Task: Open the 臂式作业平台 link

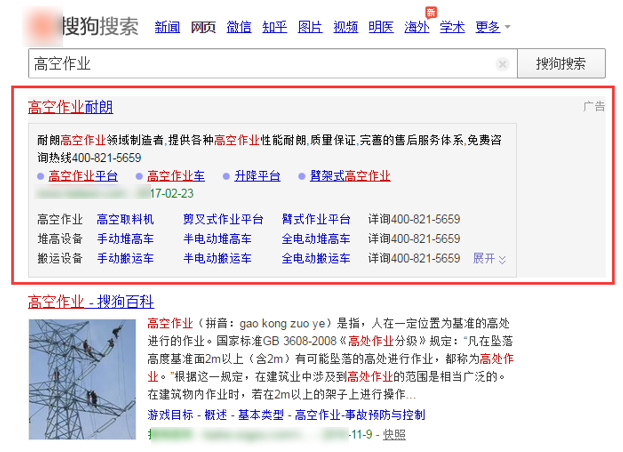Action: [316, 219]
